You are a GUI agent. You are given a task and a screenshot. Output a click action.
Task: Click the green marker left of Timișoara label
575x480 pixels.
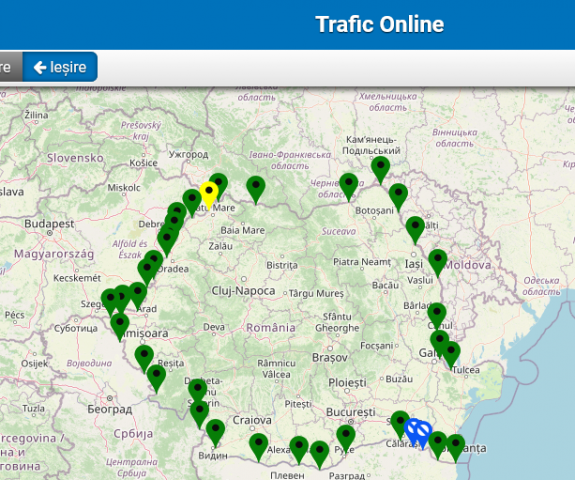tap(120, 327)
